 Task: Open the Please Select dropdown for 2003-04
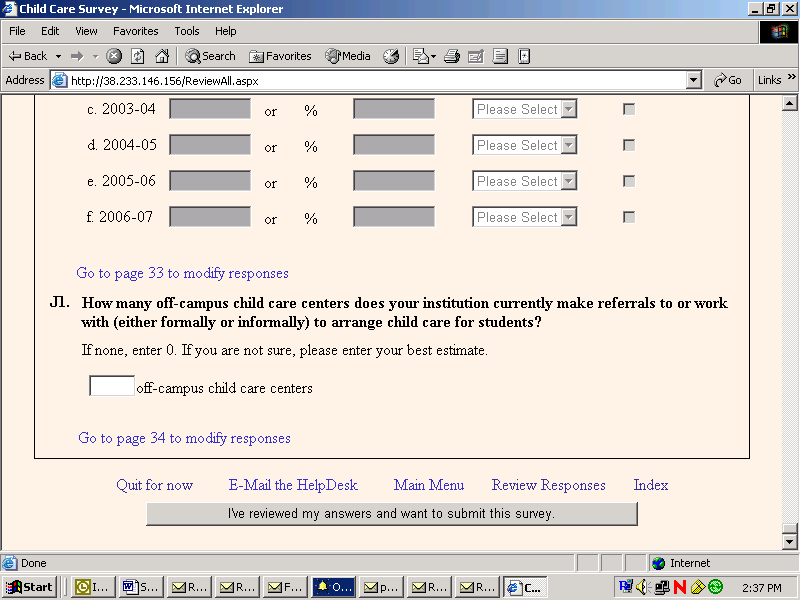pos(524,109)
